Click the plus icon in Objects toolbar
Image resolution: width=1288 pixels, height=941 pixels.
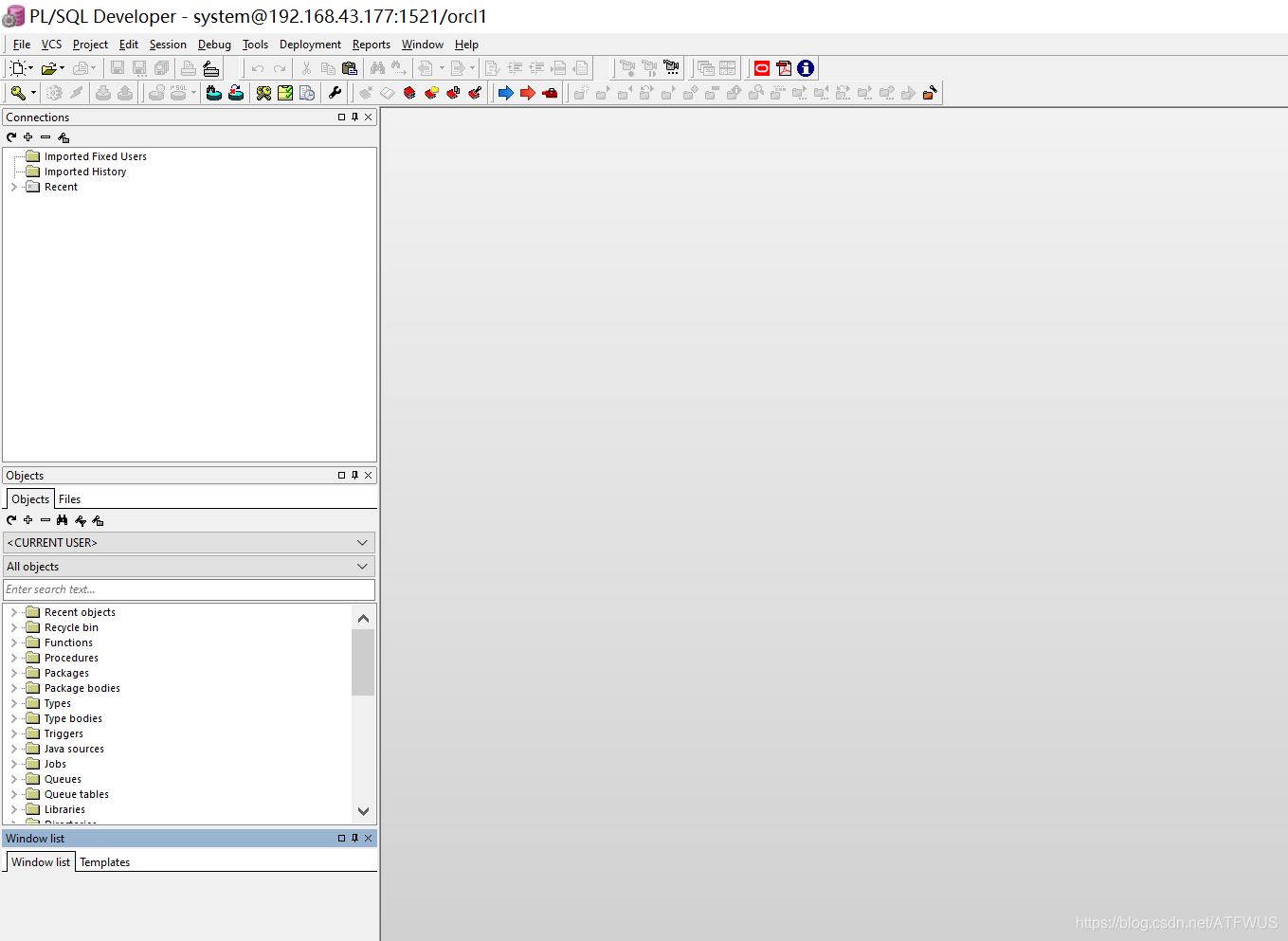pos(28,520)
